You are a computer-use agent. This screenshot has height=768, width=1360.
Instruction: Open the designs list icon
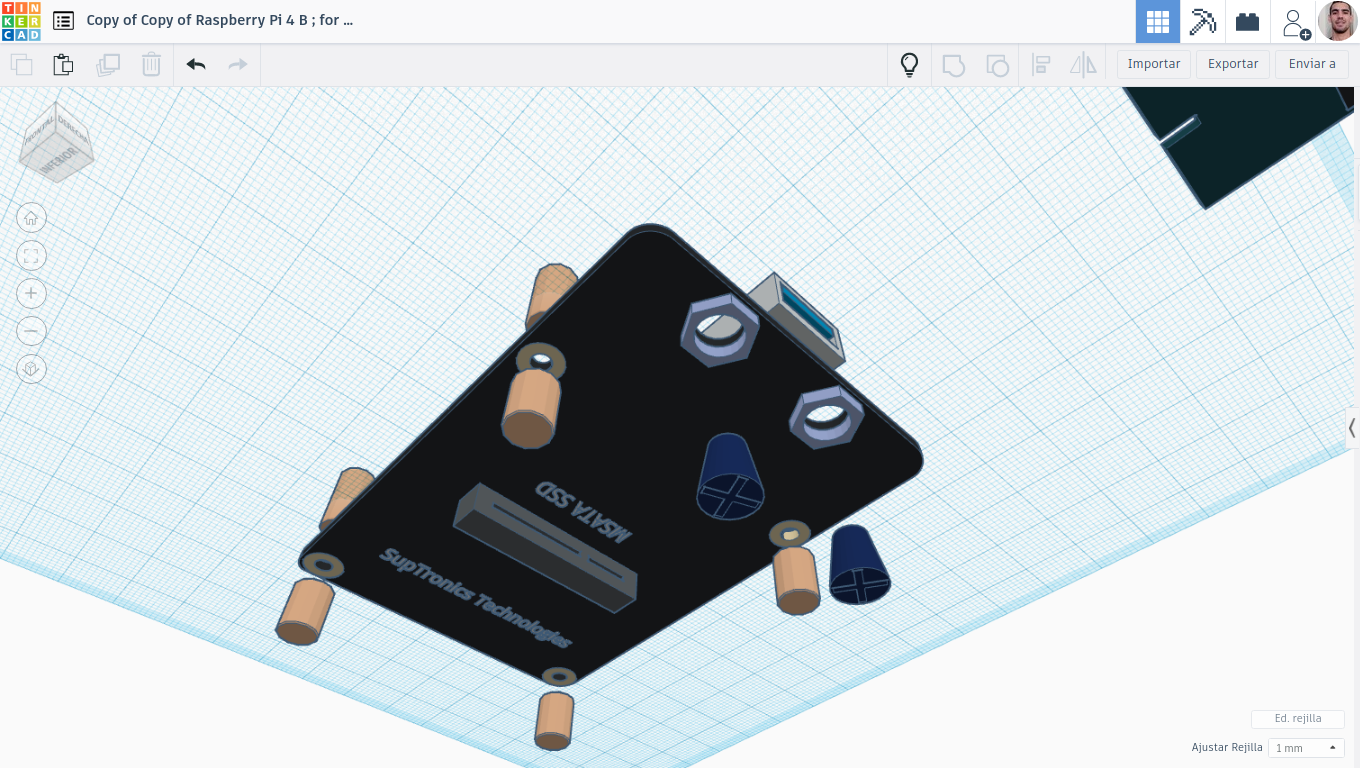(63, 21)
